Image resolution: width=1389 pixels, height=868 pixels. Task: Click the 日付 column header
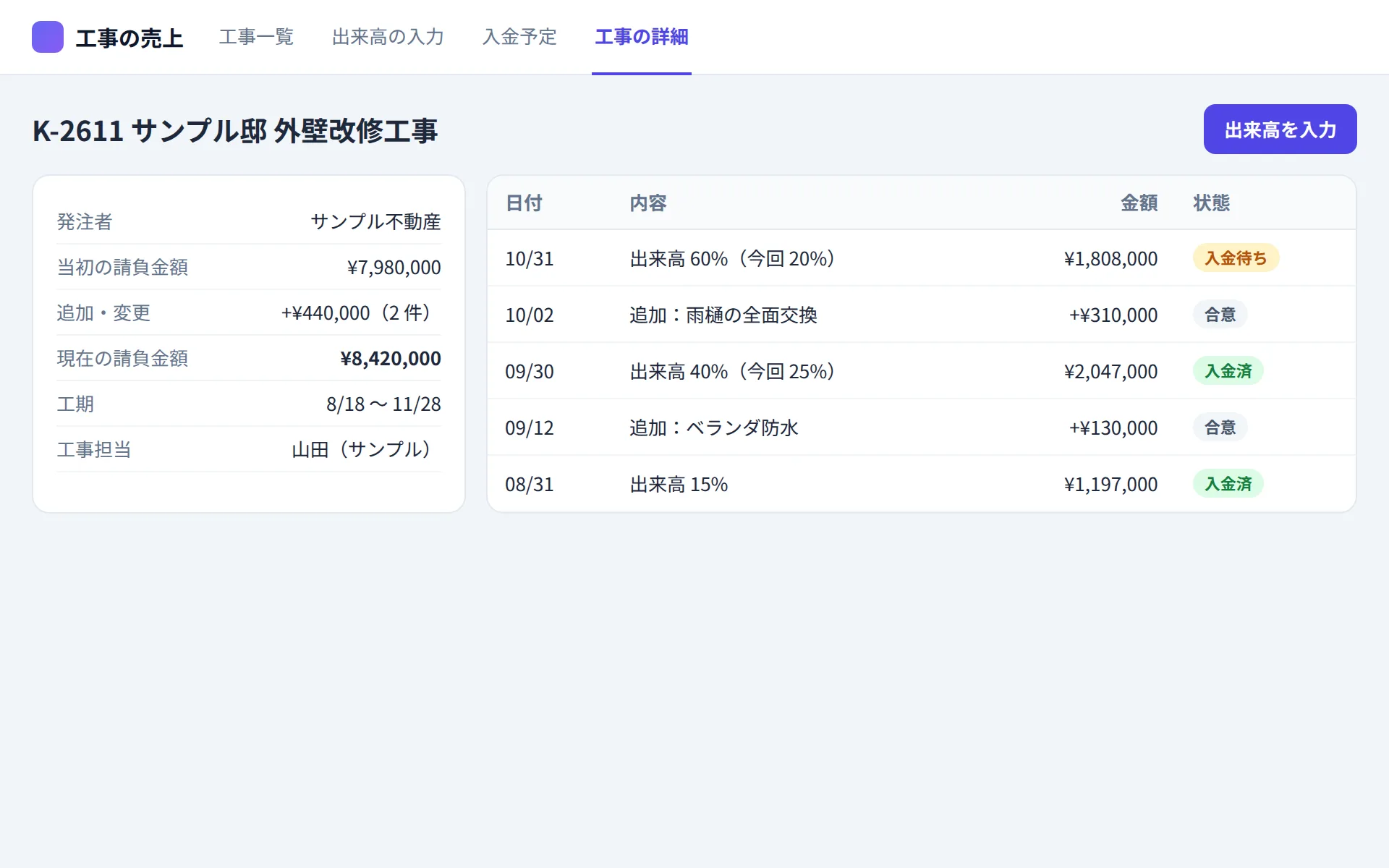coord(524,203)
